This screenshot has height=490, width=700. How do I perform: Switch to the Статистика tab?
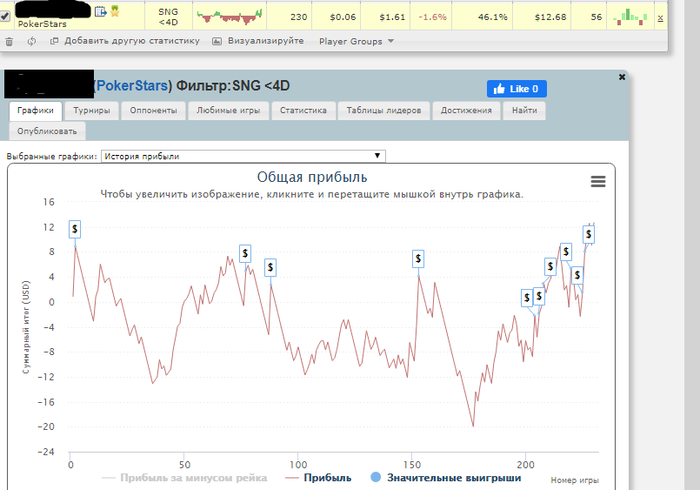pyautogui.click(x=303, y=111)
